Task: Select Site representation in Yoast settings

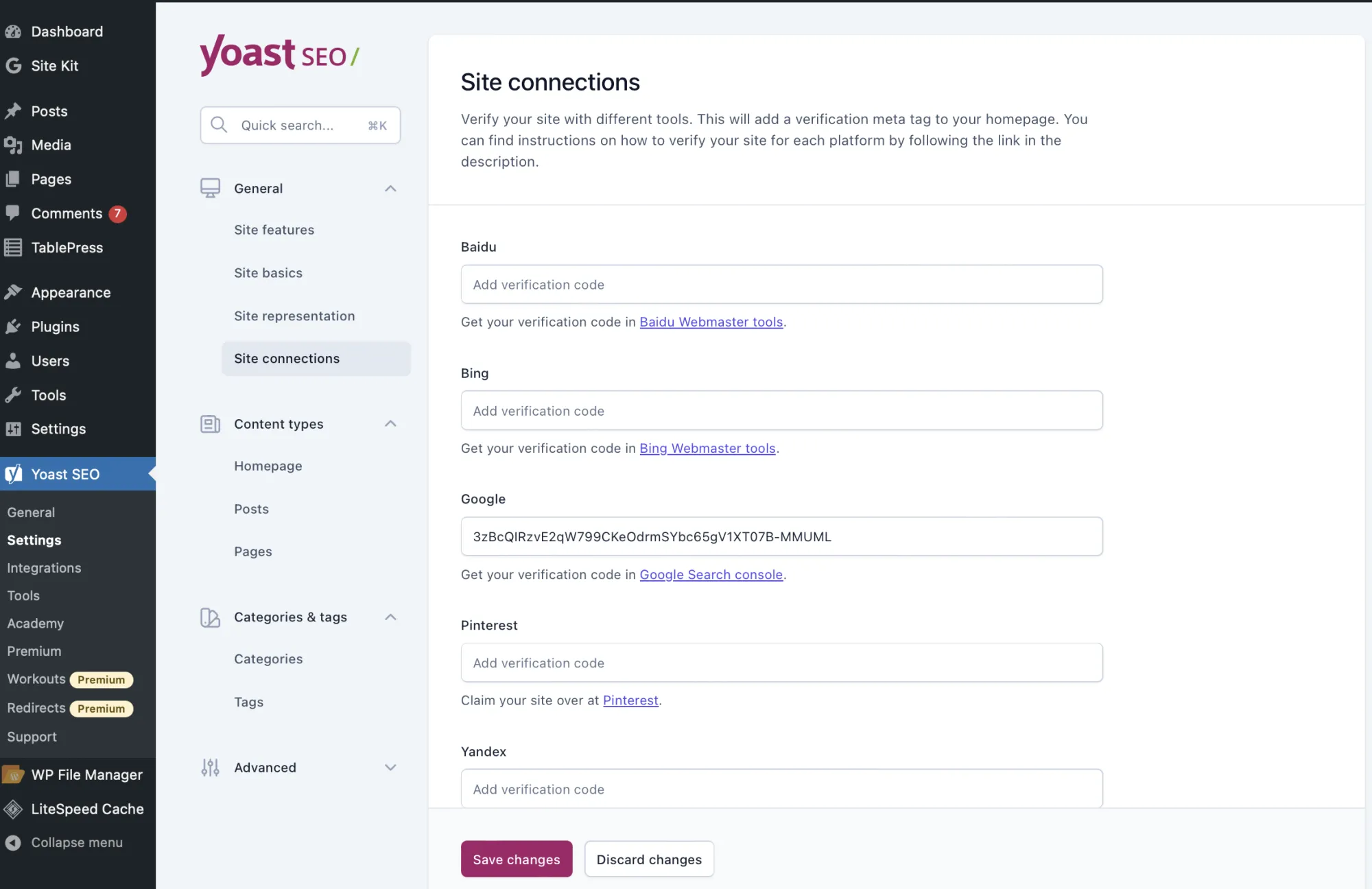Action: pyautogui.click(x=294, y=316)
